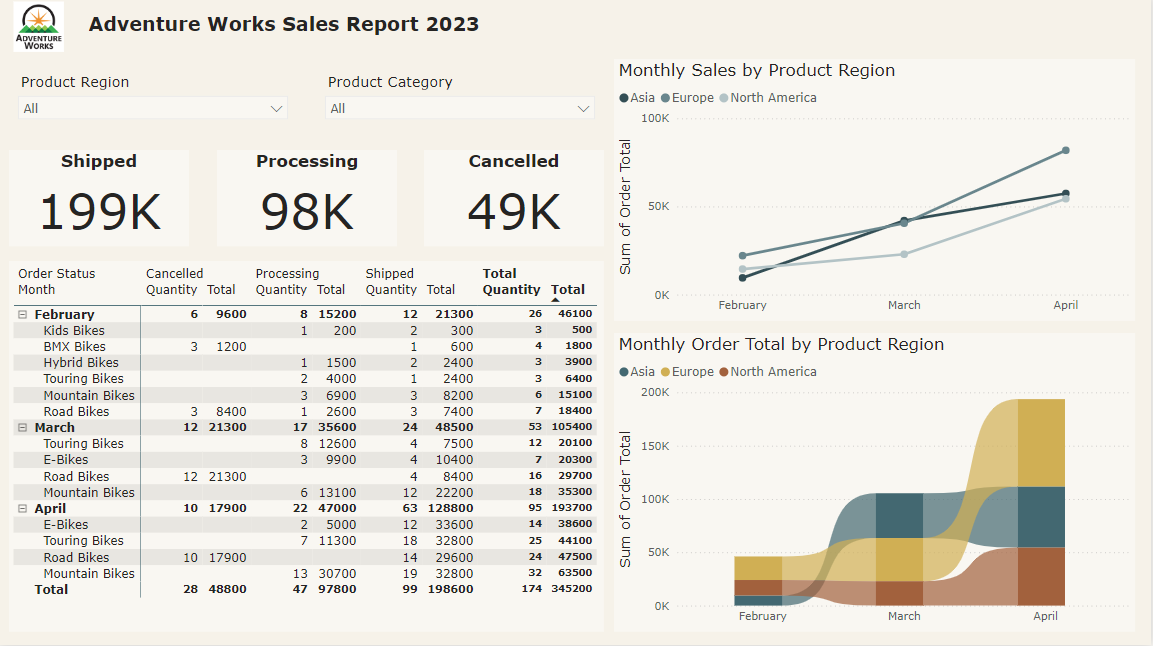
Task: Select the Cancelled card value 49K
Action: click(x=514, y=212)
